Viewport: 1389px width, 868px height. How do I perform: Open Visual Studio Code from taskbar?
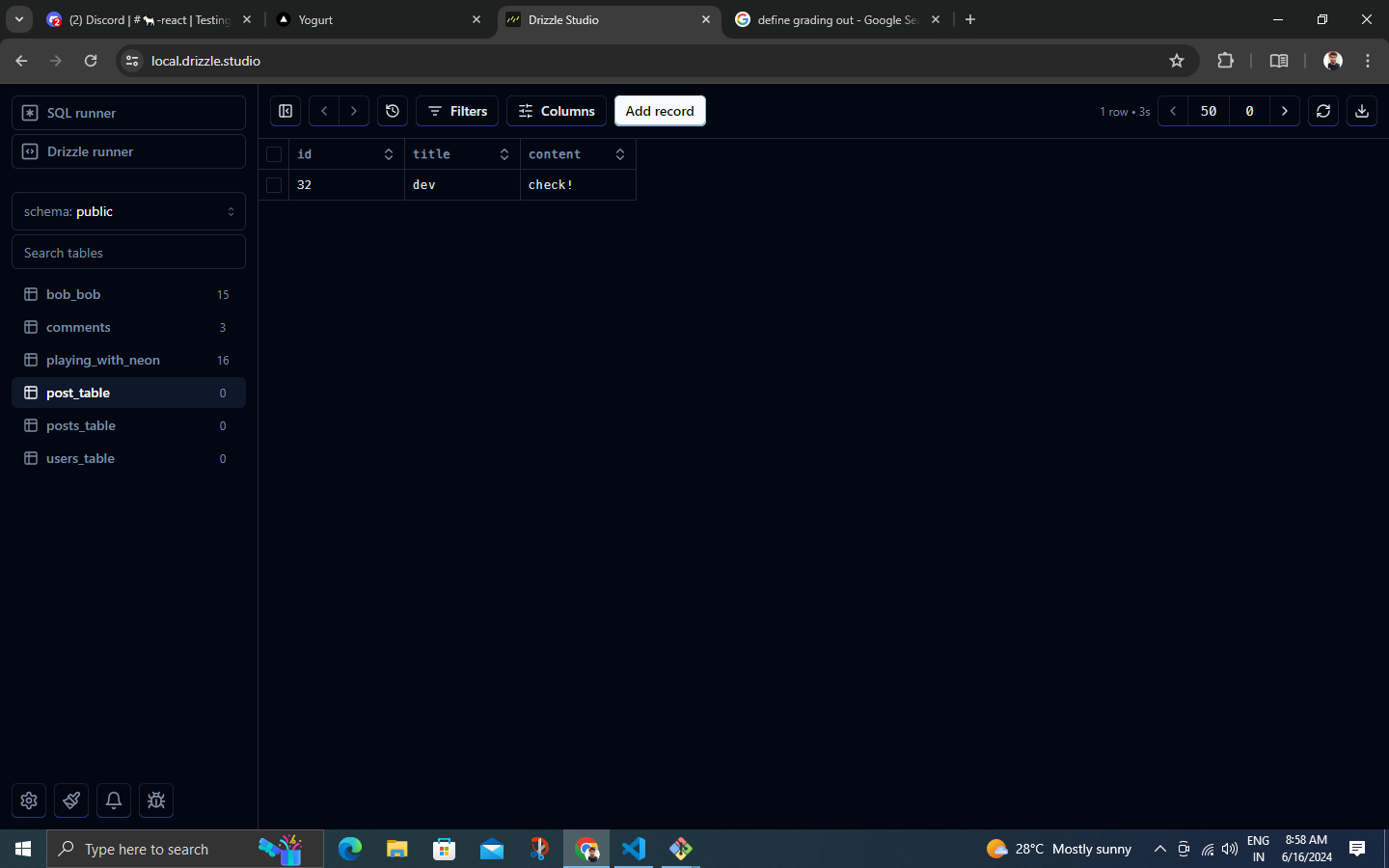[x=634, y=849]
